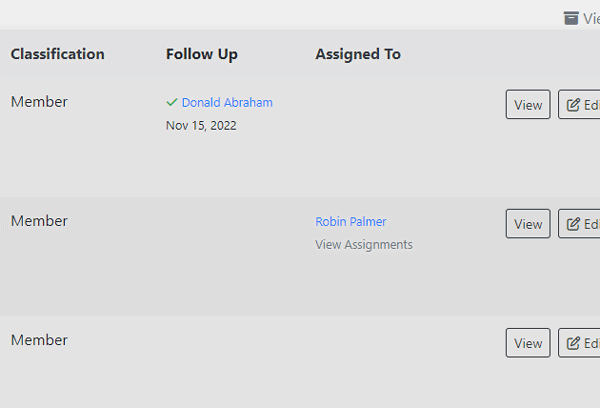The width and height of the screenshot is (600, 408).
Task: Open the truncated 'Vie' link beside archive icon
Action: coord(591,18)
